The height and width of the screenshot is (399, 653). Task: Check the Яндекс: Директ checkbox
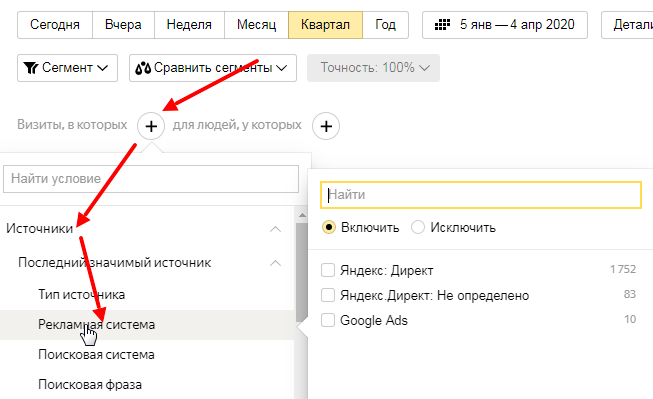click(328, 270)
